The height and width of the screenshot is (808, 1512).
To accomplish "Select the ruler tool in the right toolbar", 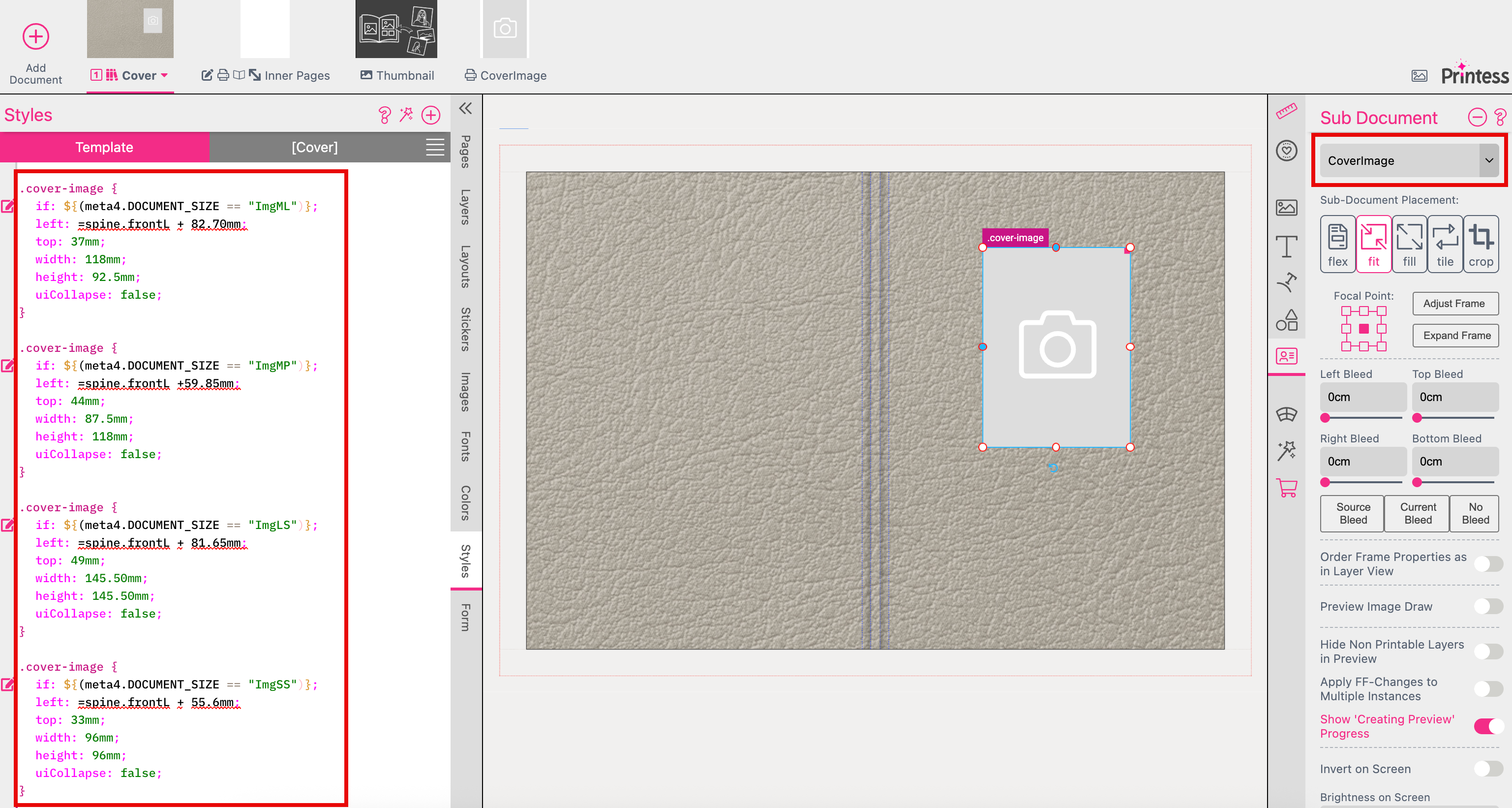I will pos(1286,112).
